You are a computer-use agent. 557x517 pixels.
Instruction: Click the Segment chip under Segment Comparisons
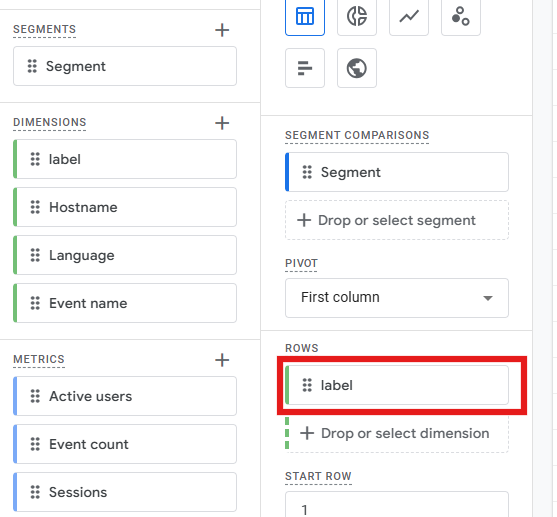397,172
